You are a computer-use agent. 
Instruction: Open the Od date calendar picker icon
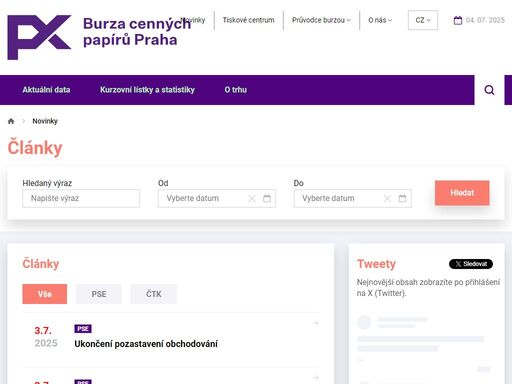(267, 199)
